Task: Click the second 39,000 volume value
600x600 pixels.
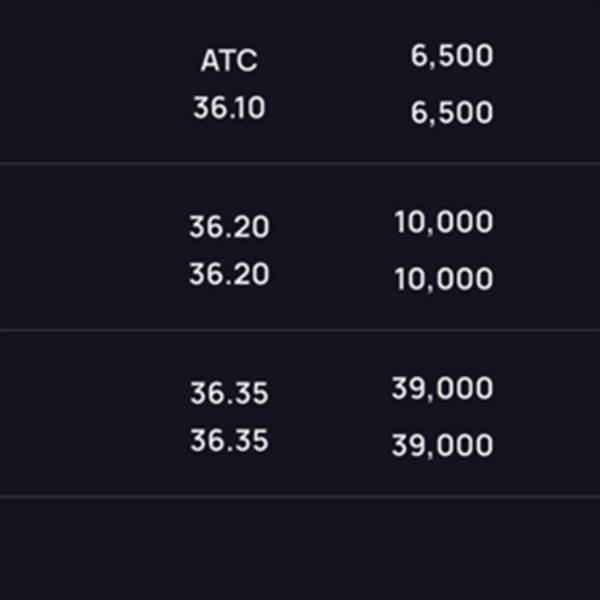Action: coord(442,446)
